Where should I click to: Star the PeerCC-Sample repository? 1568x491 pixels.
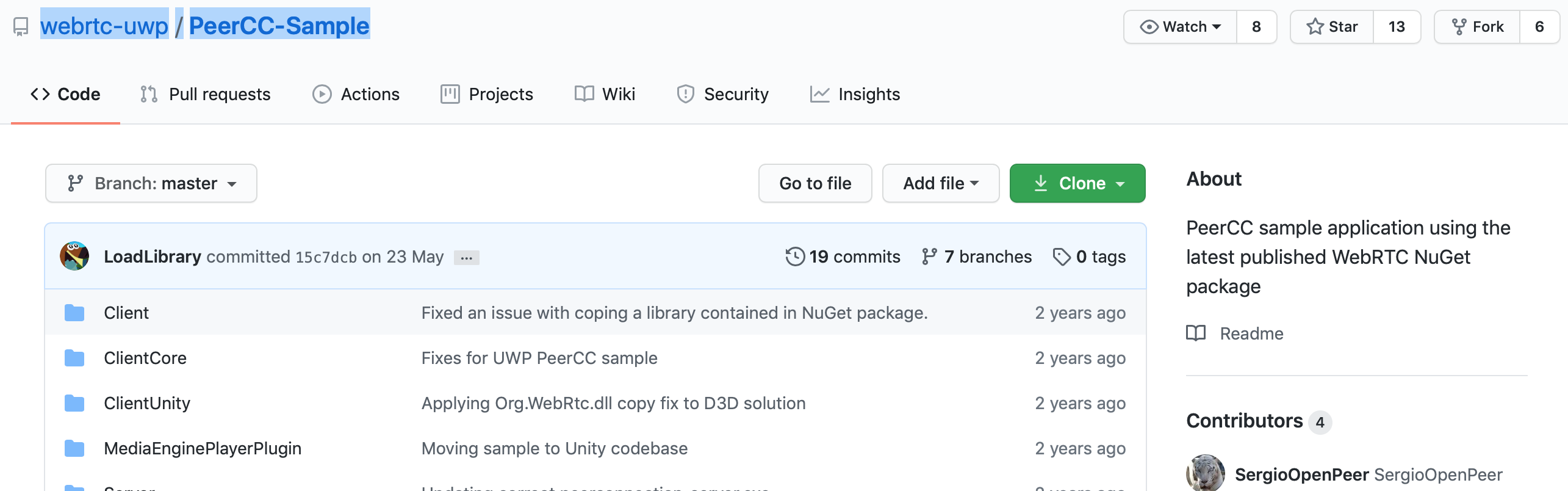(x=1332, y=27)
